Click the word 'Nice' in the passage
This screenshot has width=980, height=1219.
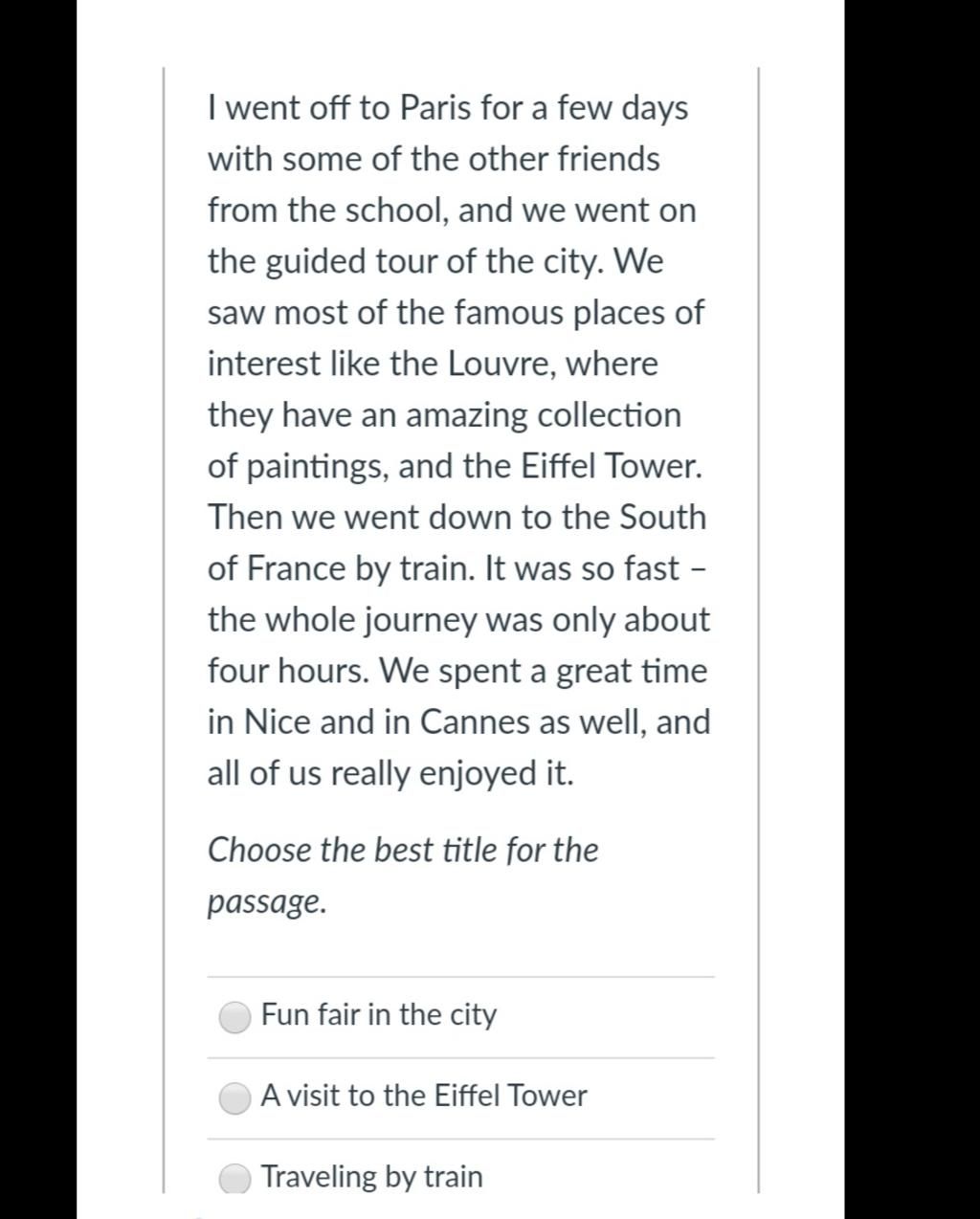click(x=278, y=721)
